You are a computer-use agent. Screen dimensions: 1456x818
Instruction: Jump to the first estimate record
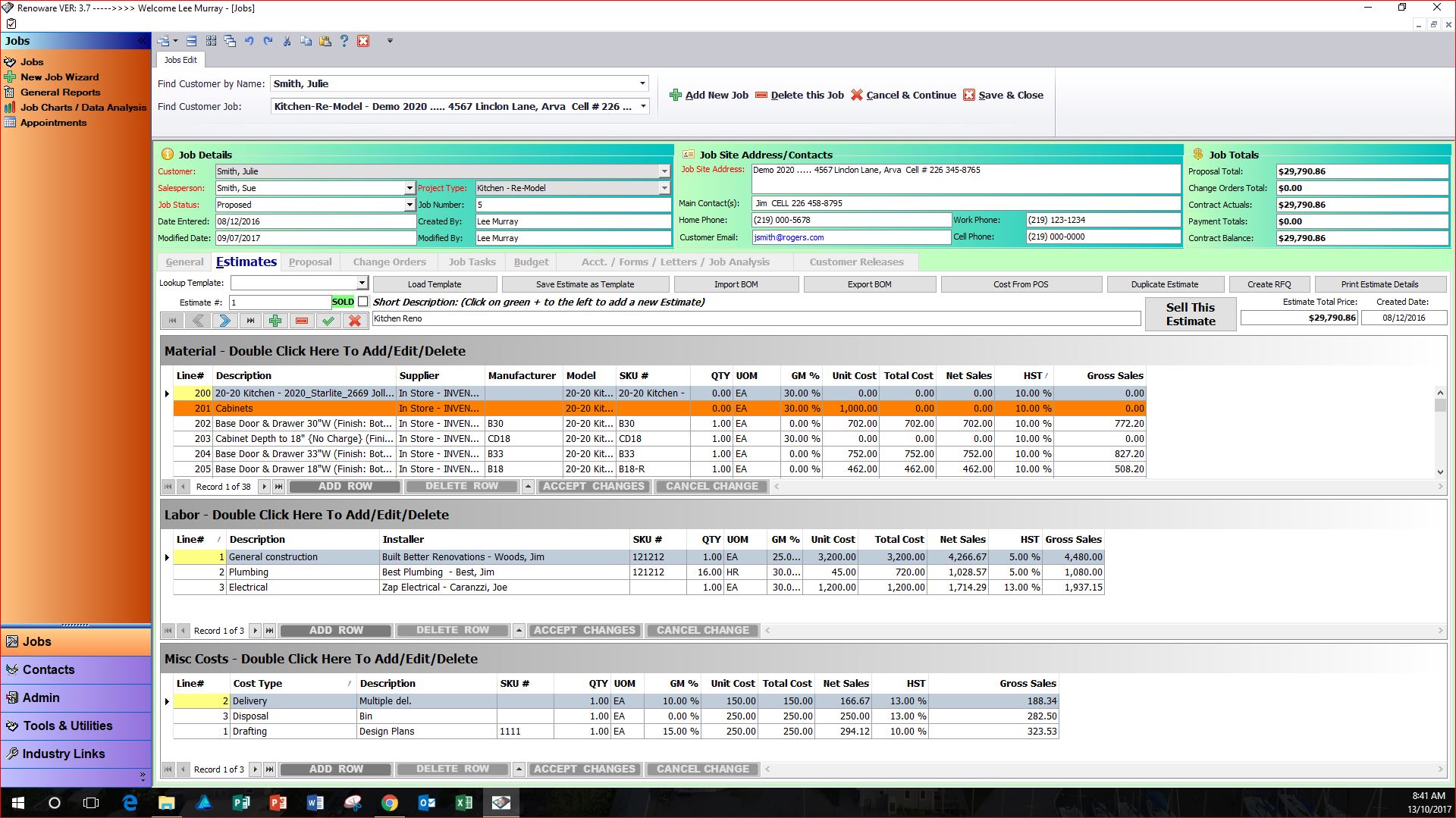(x=173, y=321)
